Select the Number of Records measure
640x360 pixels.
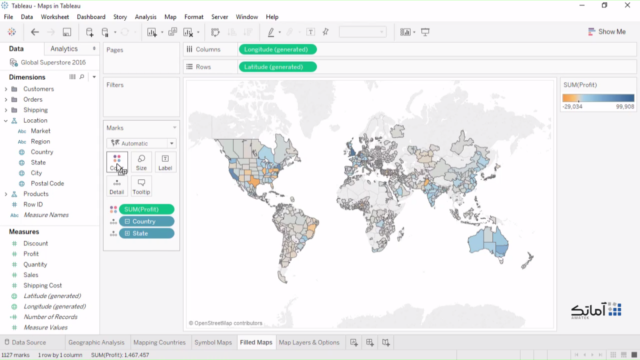pyautogui.click(x=50, y=317)
